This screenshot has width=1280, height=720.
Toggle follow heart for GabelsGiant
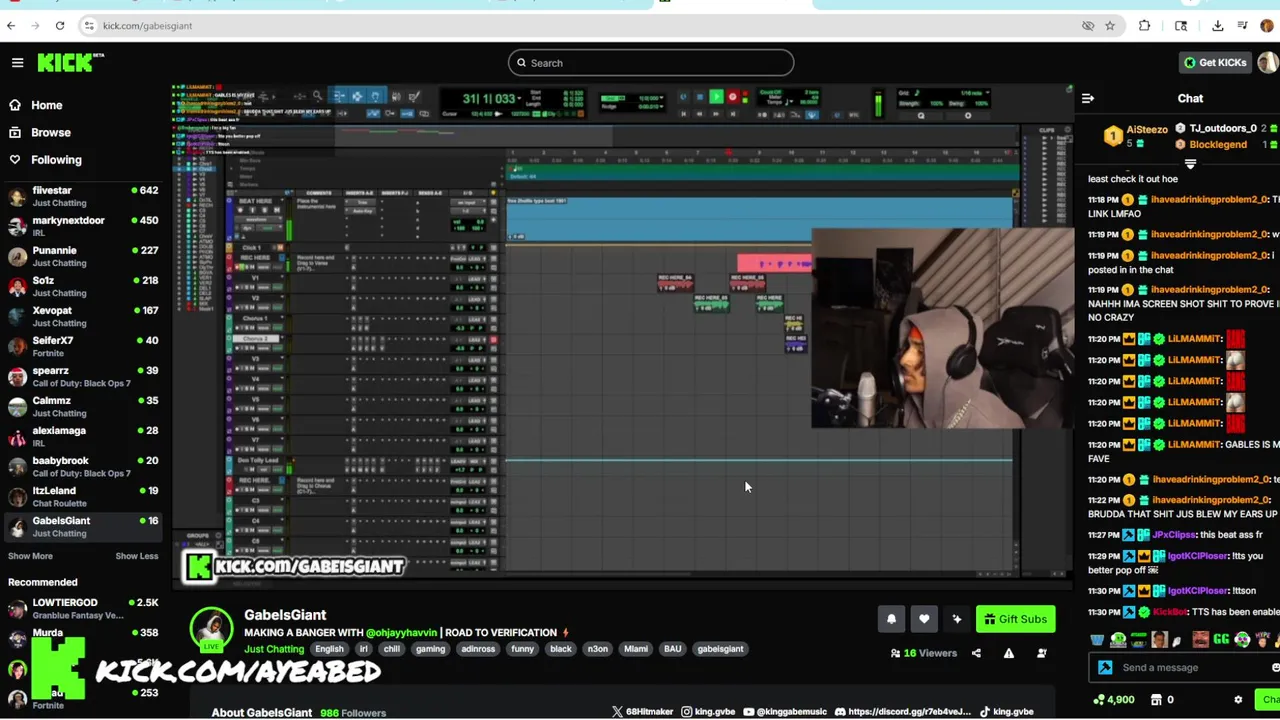924,619
